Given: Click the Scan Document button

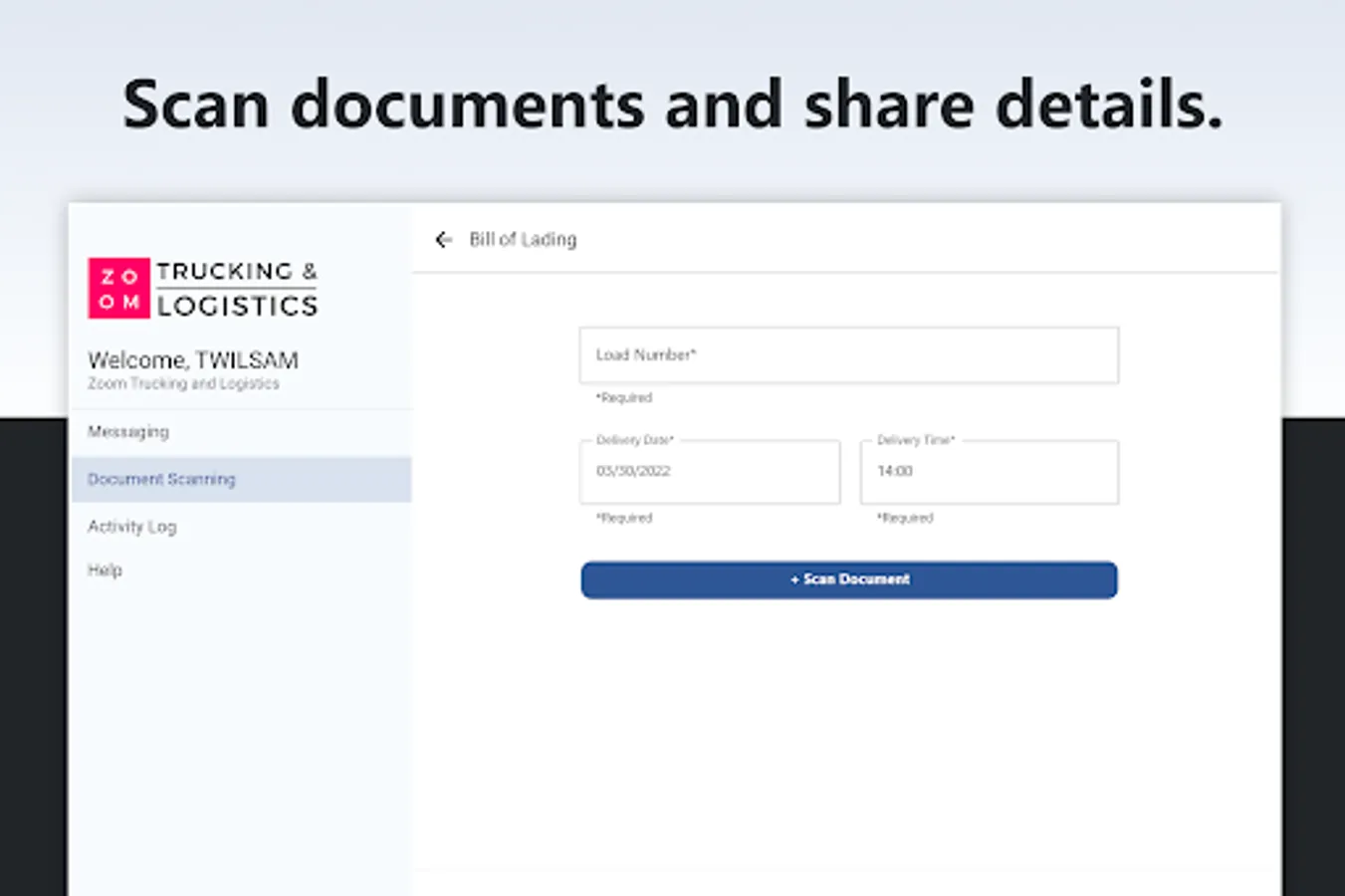Looking at the screenshot, I should tap(848, 579).
